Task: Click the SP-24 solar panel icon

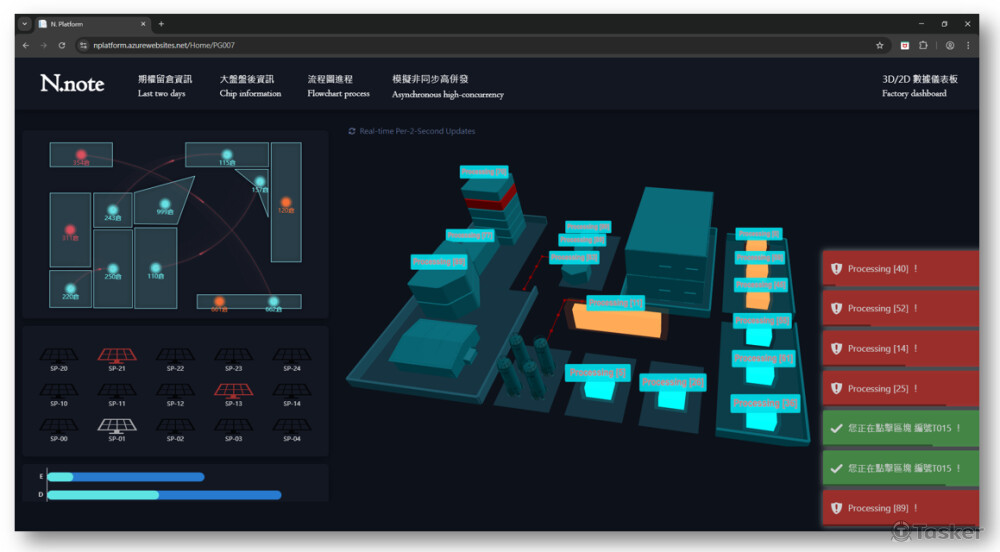Action: pyautogui.click(x=291, y=355)
